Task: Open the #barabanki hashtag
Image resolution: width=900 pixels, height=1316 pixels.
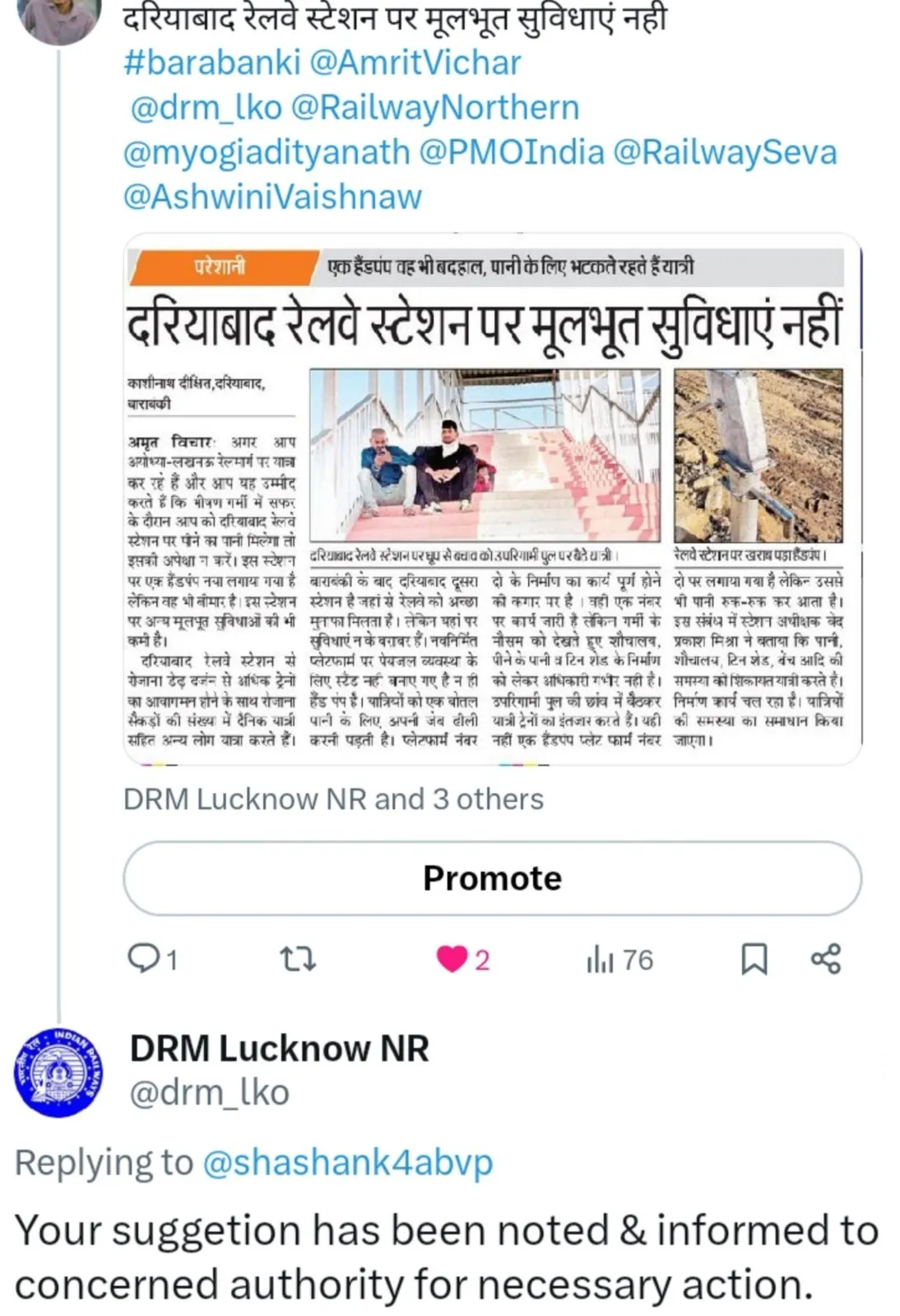Action: [212, 63]
